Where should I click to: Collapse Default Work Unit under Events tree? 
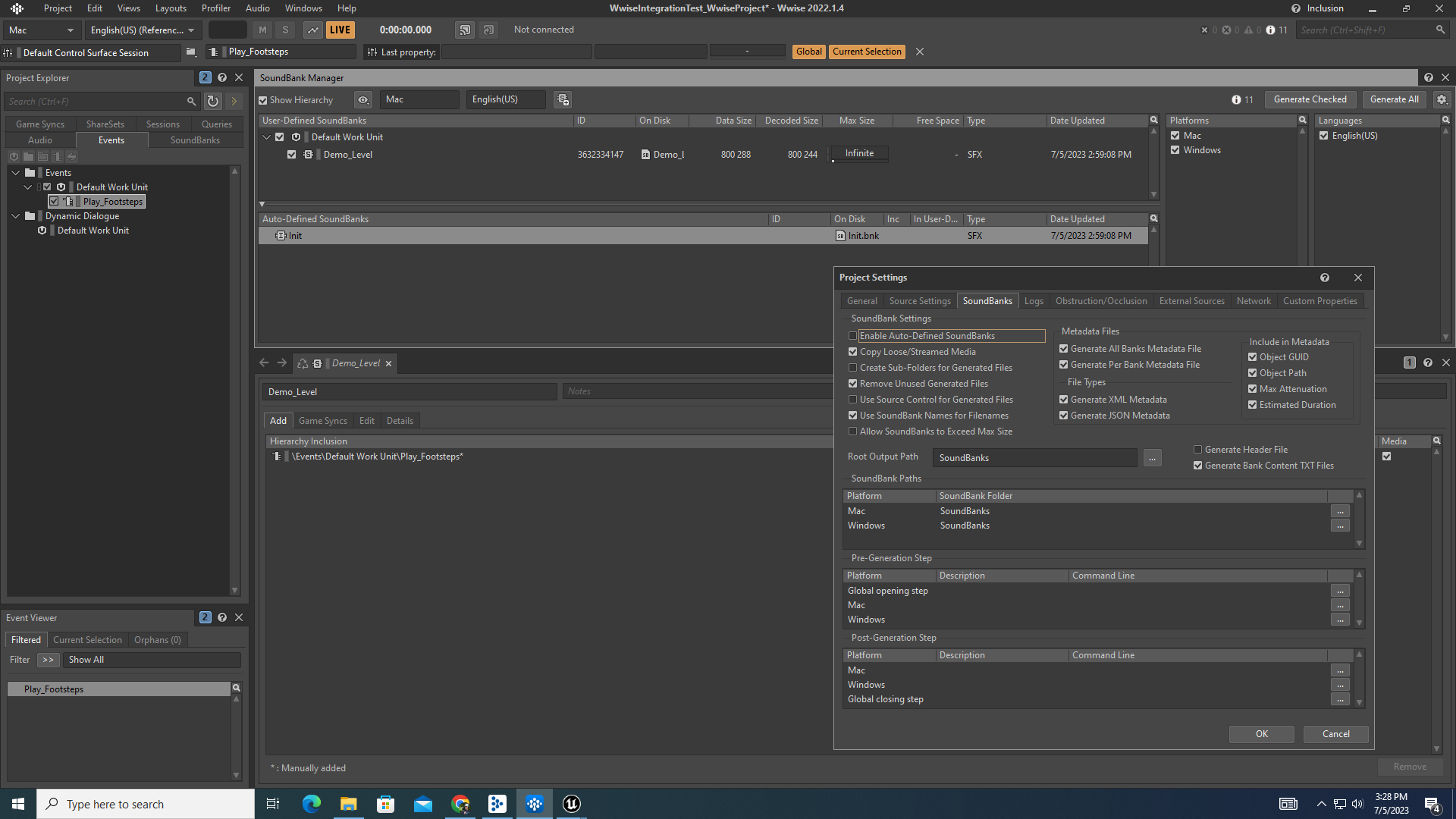pos(28,187)
